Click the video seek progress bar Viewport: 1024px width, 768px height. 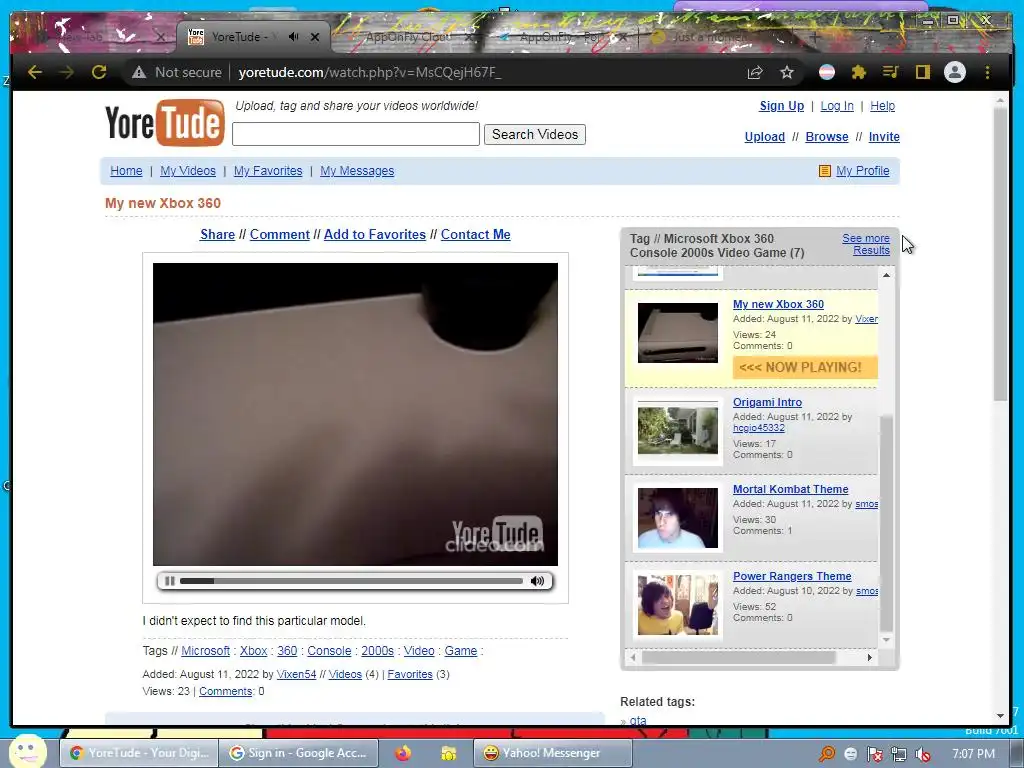(351, 581)
